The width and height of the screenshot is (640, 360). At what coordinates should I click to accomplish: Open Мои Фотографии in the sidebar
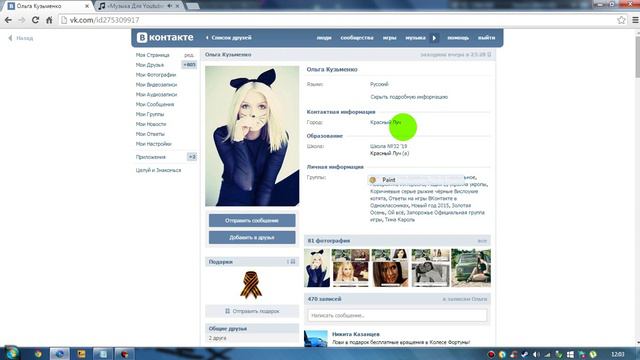pyautogui.click(x=156, y=75)
